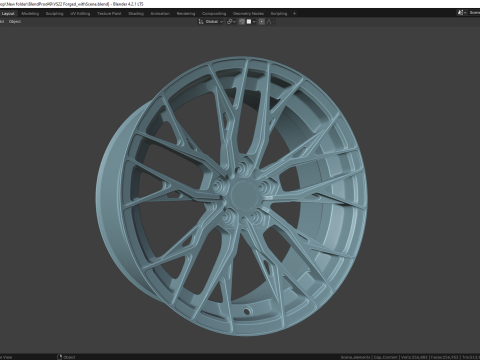
Task: Switch to the Rendering workspace tab
Action: click(186, 14)
